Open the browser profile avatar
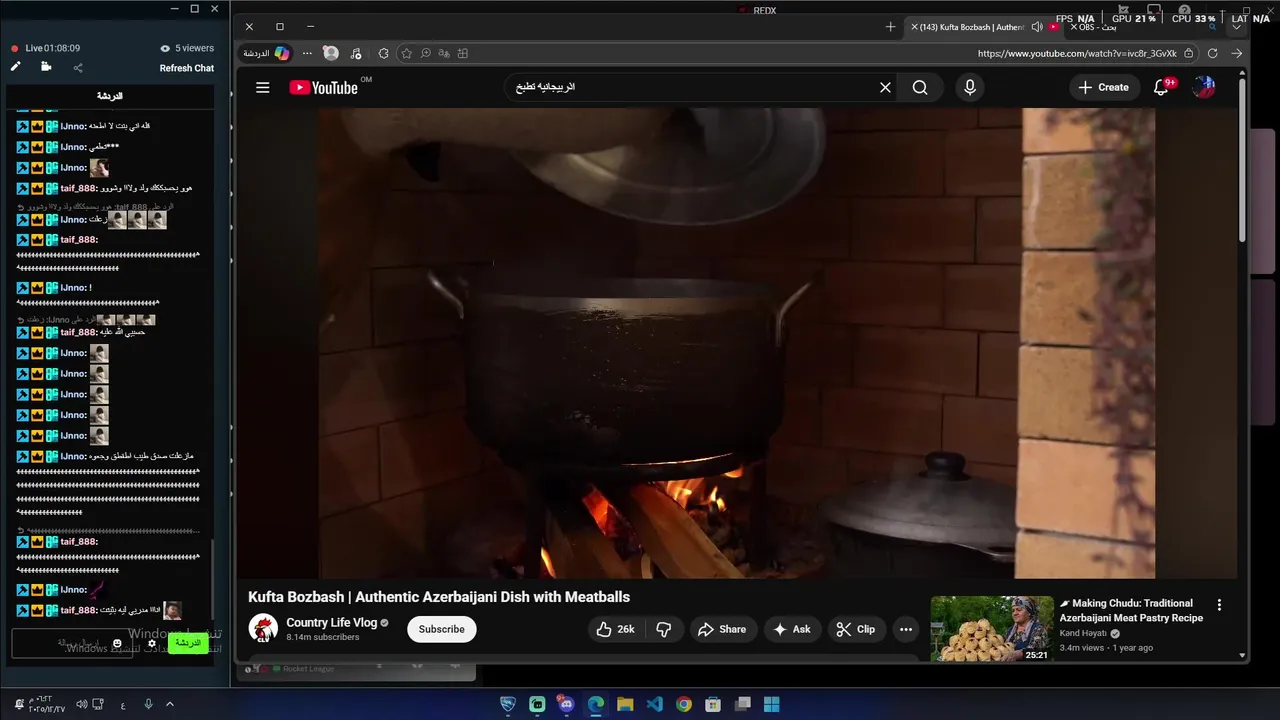This screenshot has width=1280, height=720. click(331, 53)
